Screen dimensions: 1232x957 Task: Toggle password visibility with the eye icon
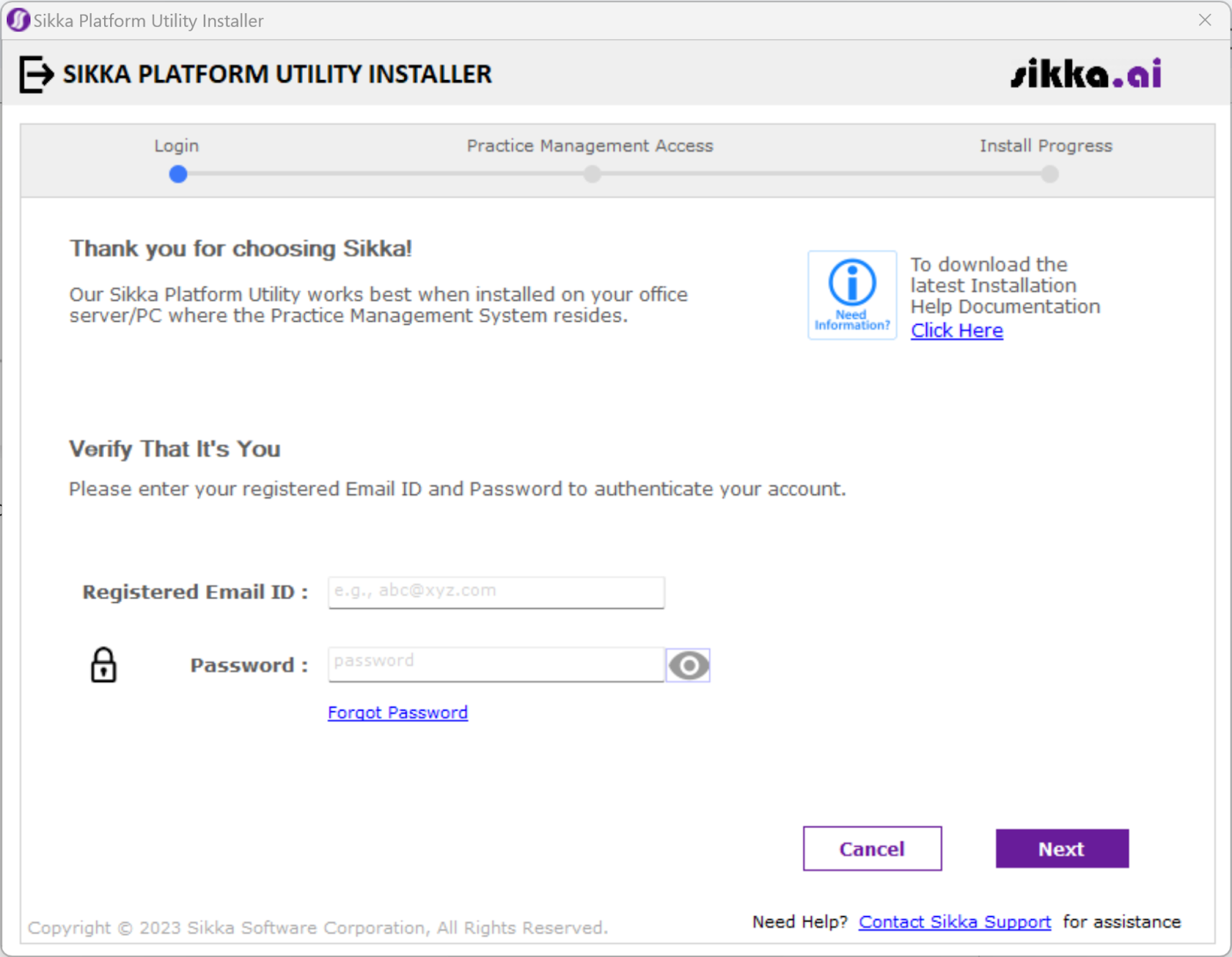point(688,665)
